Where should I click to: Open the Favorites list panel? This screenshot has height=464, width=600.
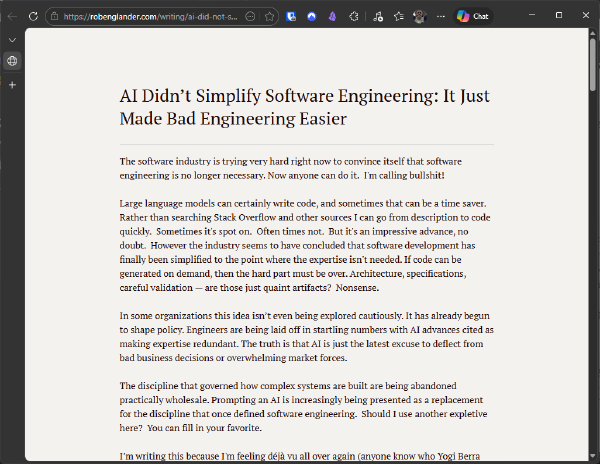pos(398,17)
